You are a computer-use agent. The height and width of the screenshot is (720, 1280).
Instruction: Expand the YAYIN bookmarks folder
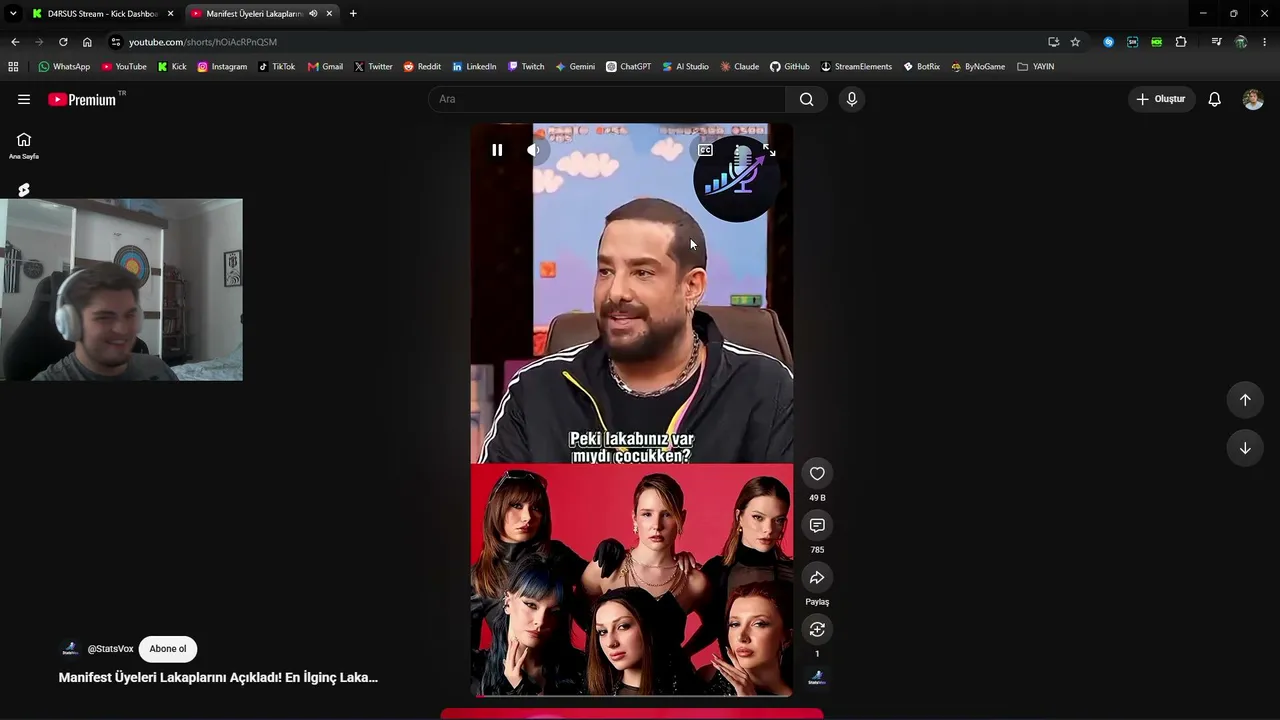1035,67
